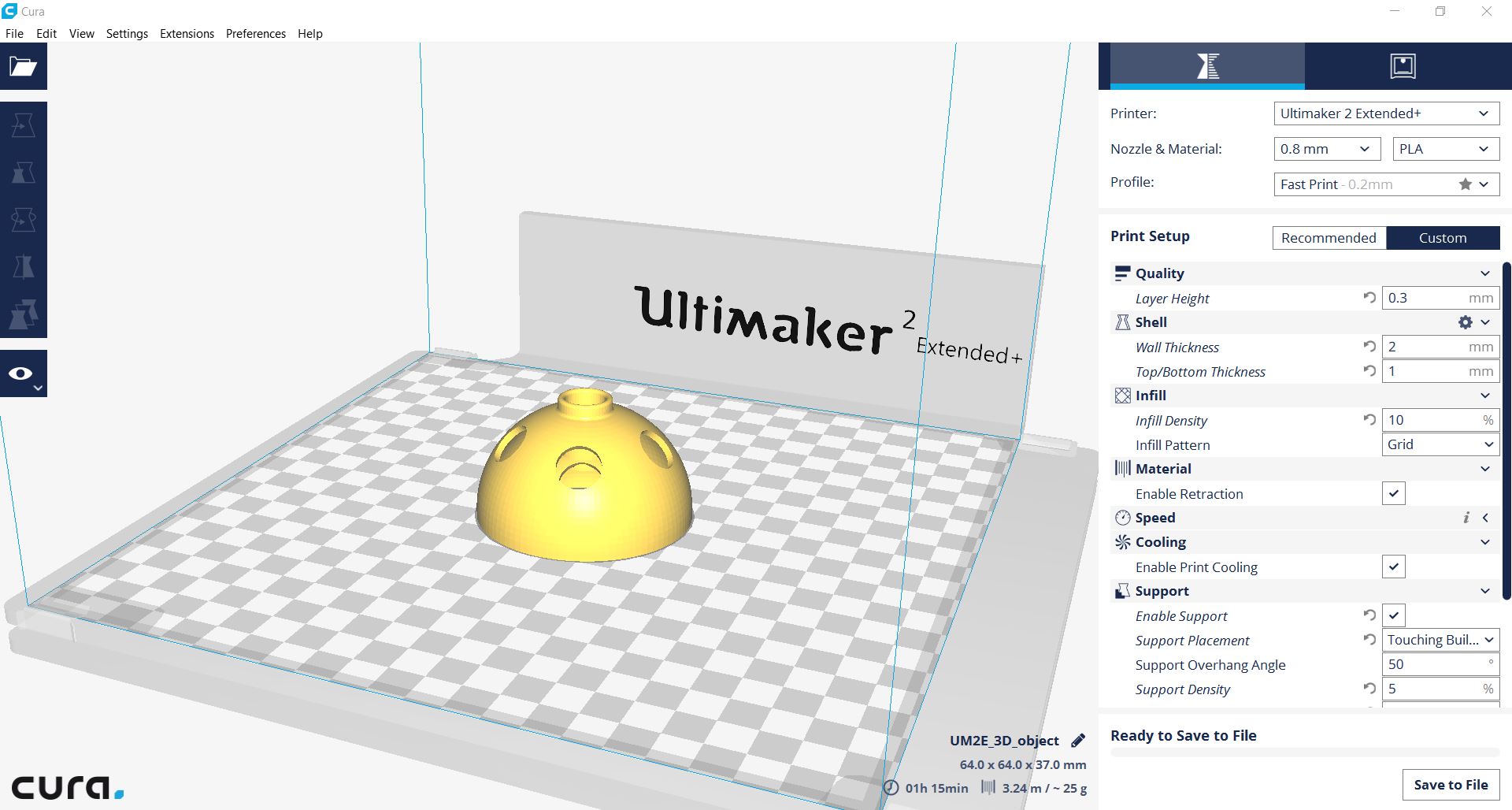Click the profile favorite star icon
The image size is (1512, 810).
[x=1465, y=184]
